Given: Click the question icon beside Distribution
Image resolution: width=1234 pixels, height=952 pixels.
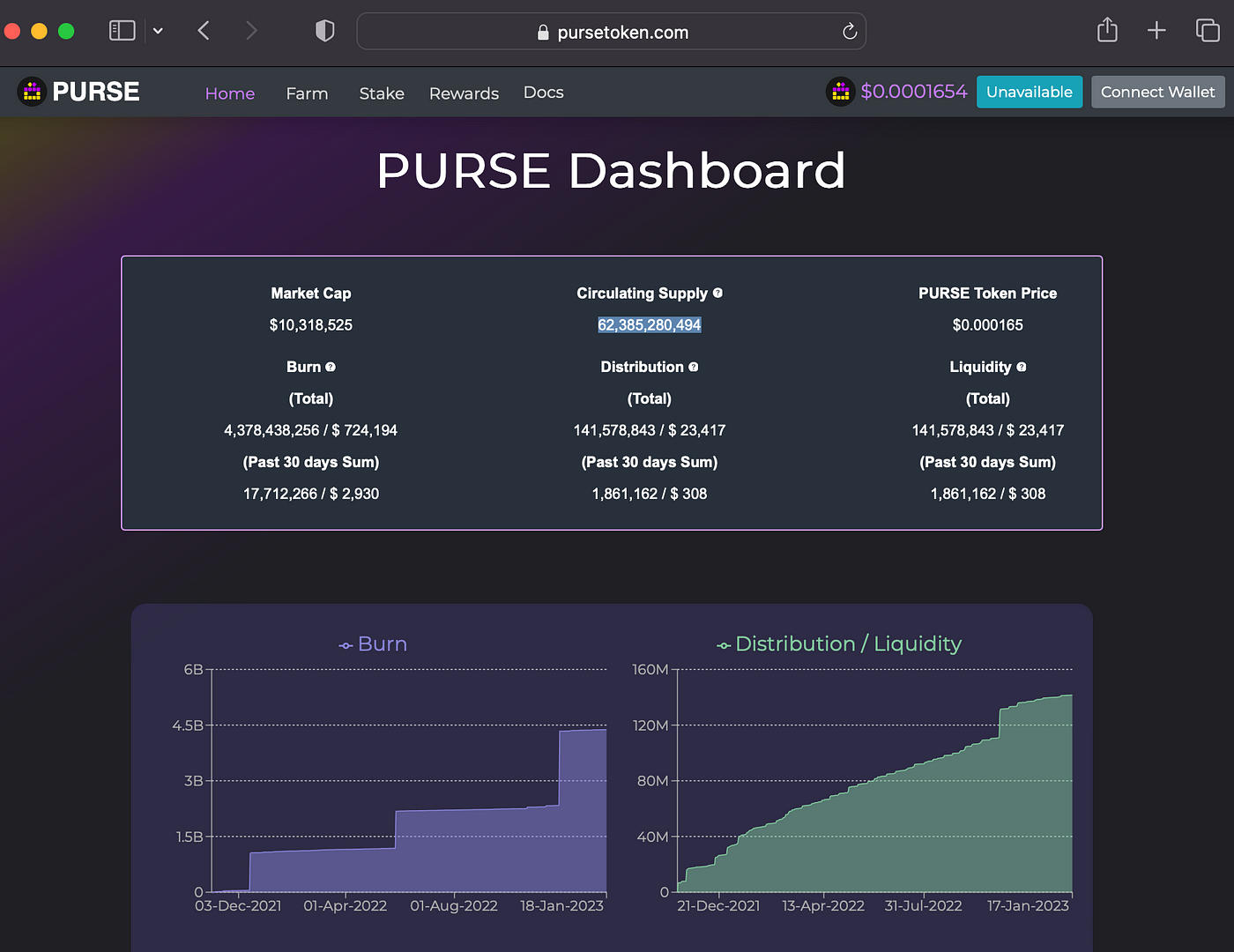Looking at the screenshot, I should coord(694,367).
